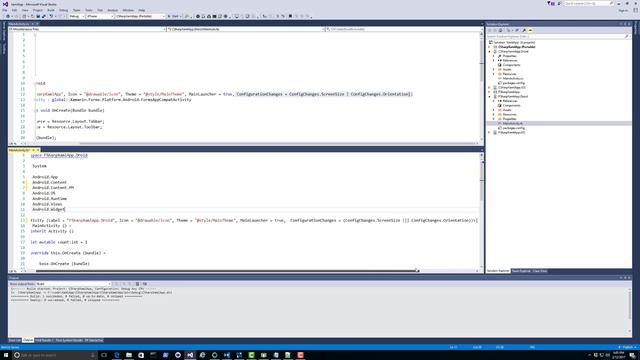Viewport: 640px width, 360px height.
Task: Click the highlighted preview icon in Solution Explorer toolbar
Action: [x=530, y=30]
